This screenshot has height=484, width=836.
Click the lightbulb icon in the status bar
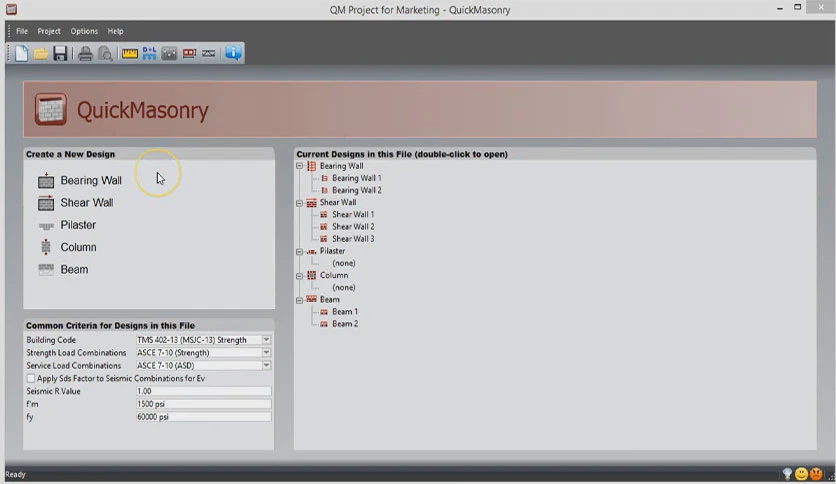coord(787,473)
